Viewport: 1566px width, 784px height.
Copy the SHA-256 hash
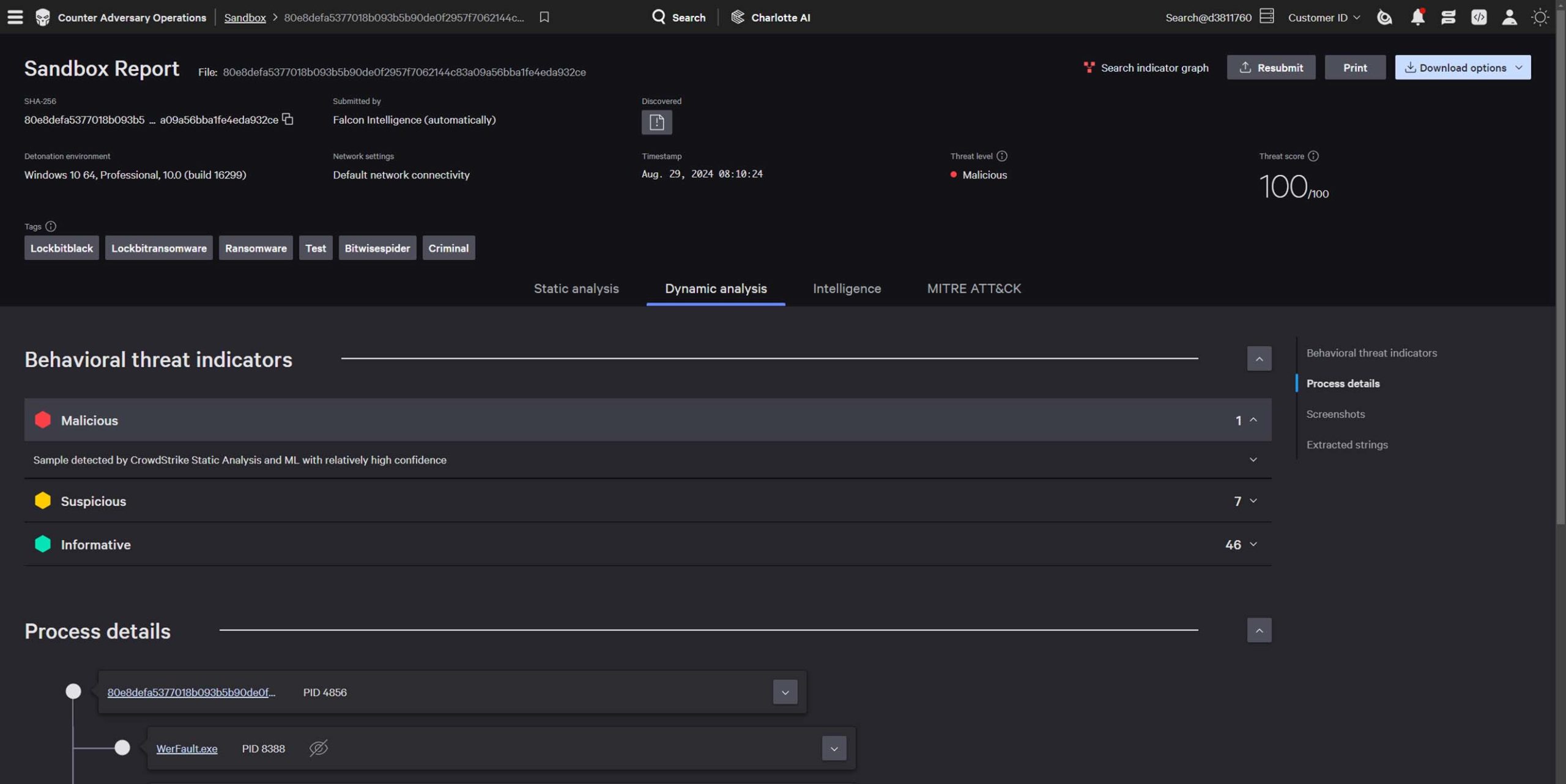pyautogui.click(x=288, y=119)
